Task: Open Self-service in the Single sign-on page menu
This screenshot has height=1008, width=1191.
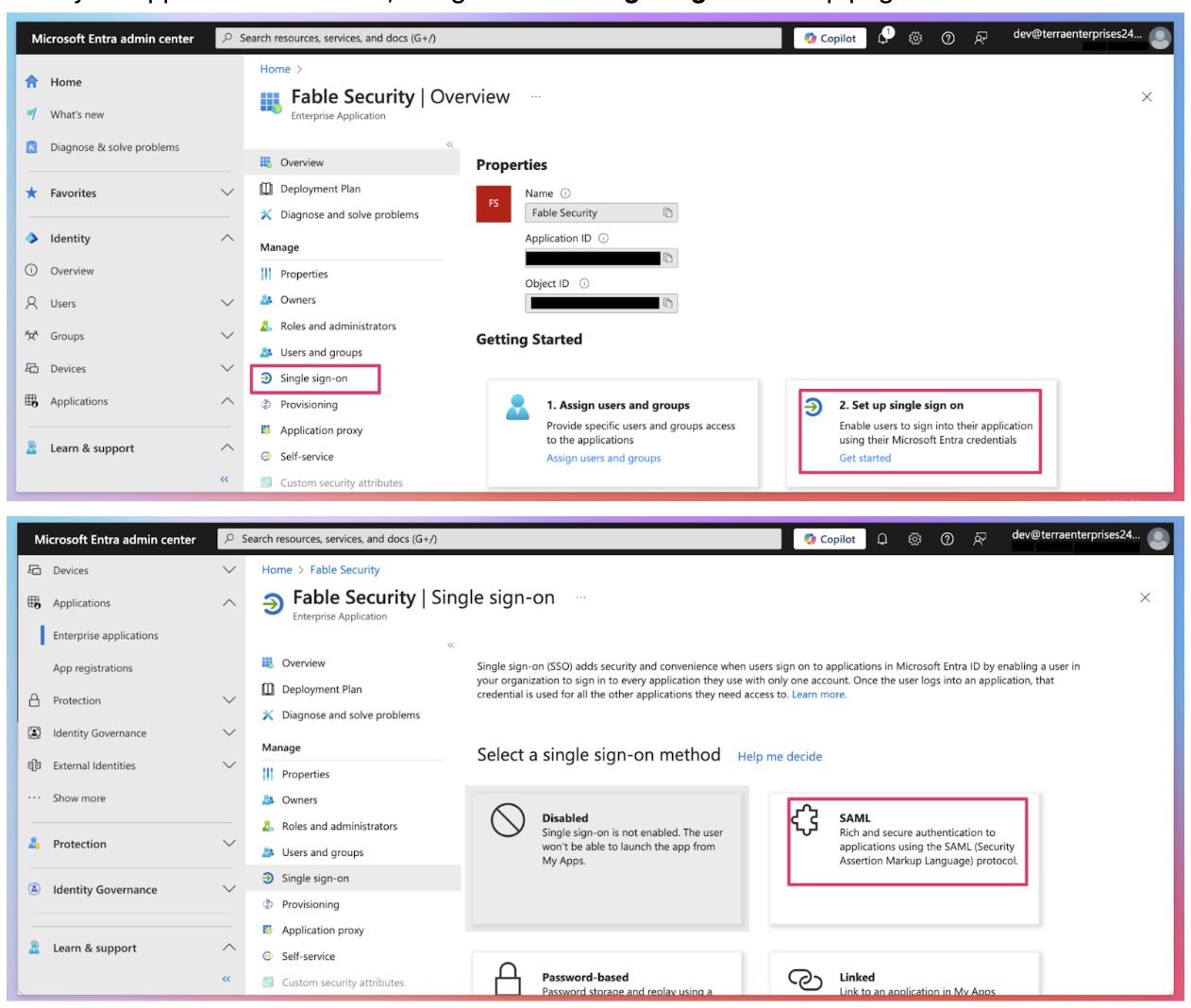Action: [308, 956]
